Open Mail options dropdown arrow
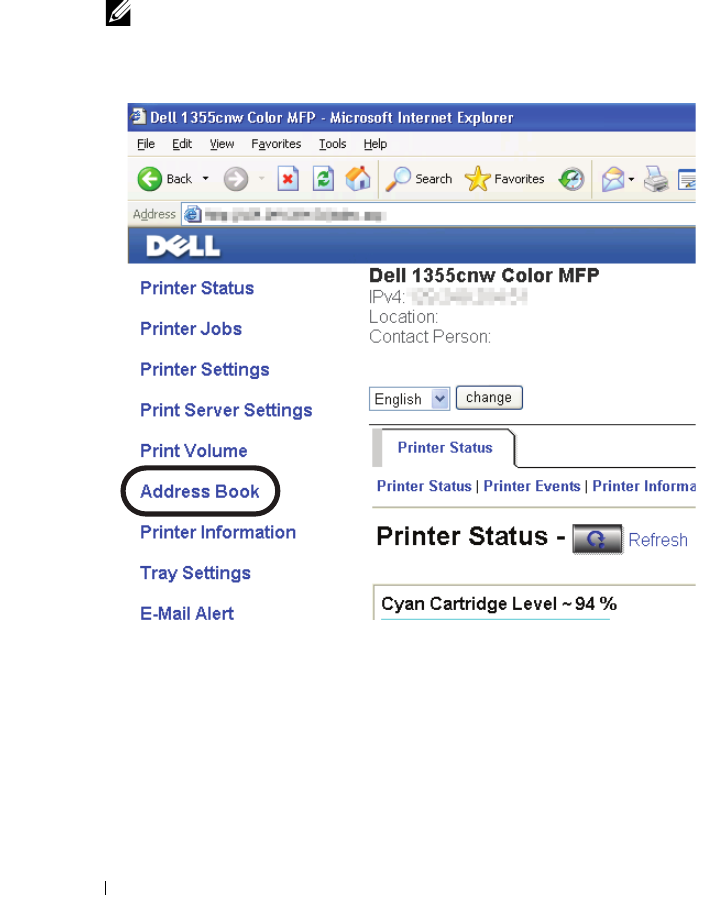703x900 pixels. (x=631, y=179)
